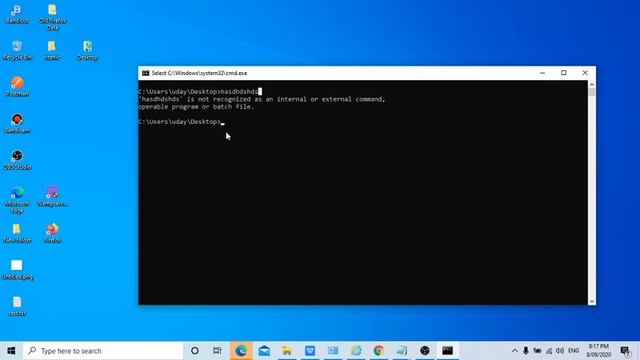Show hidden system tray icons
Viewport: 640px width, 360px height.
pos(515,351)
